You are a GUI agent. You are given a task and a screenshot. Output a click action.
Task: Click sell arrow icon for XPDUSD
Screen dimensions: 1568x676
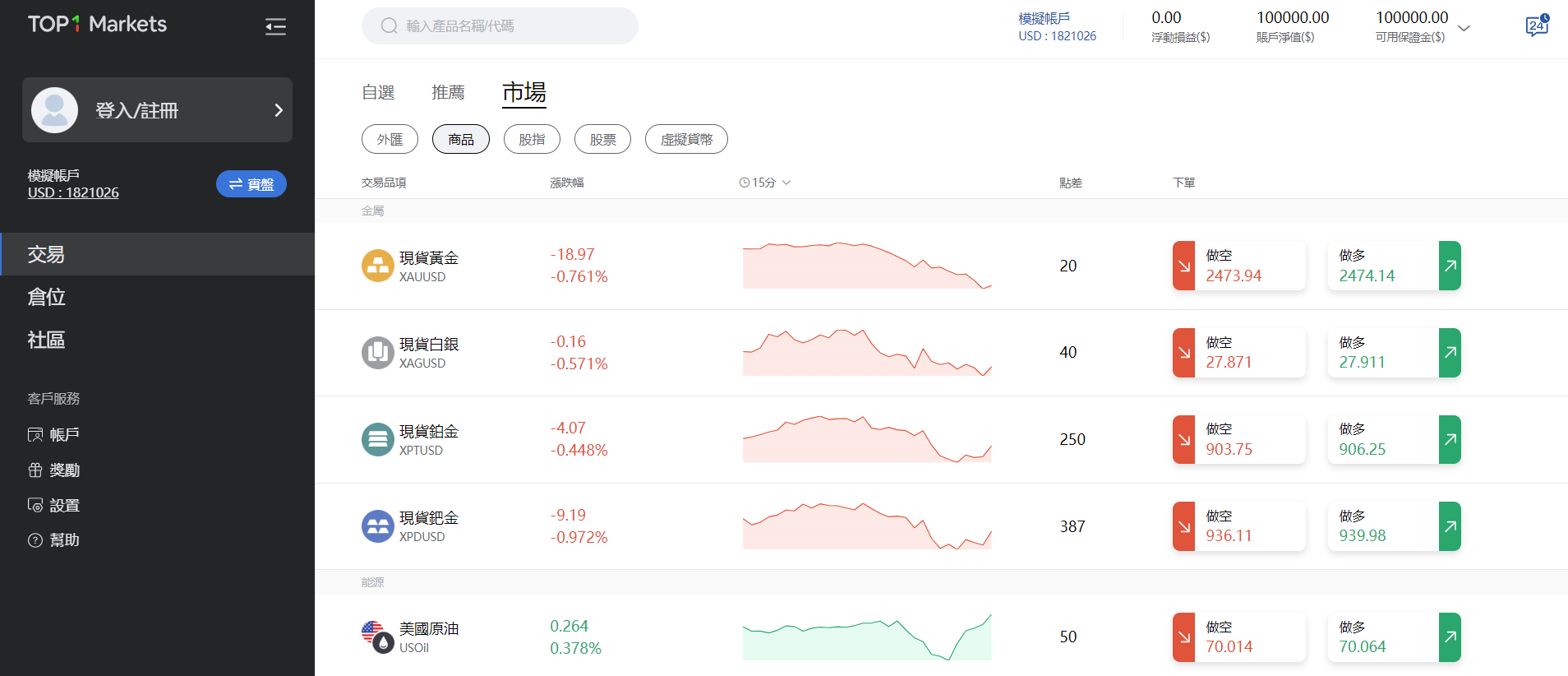coord(1183,526)
